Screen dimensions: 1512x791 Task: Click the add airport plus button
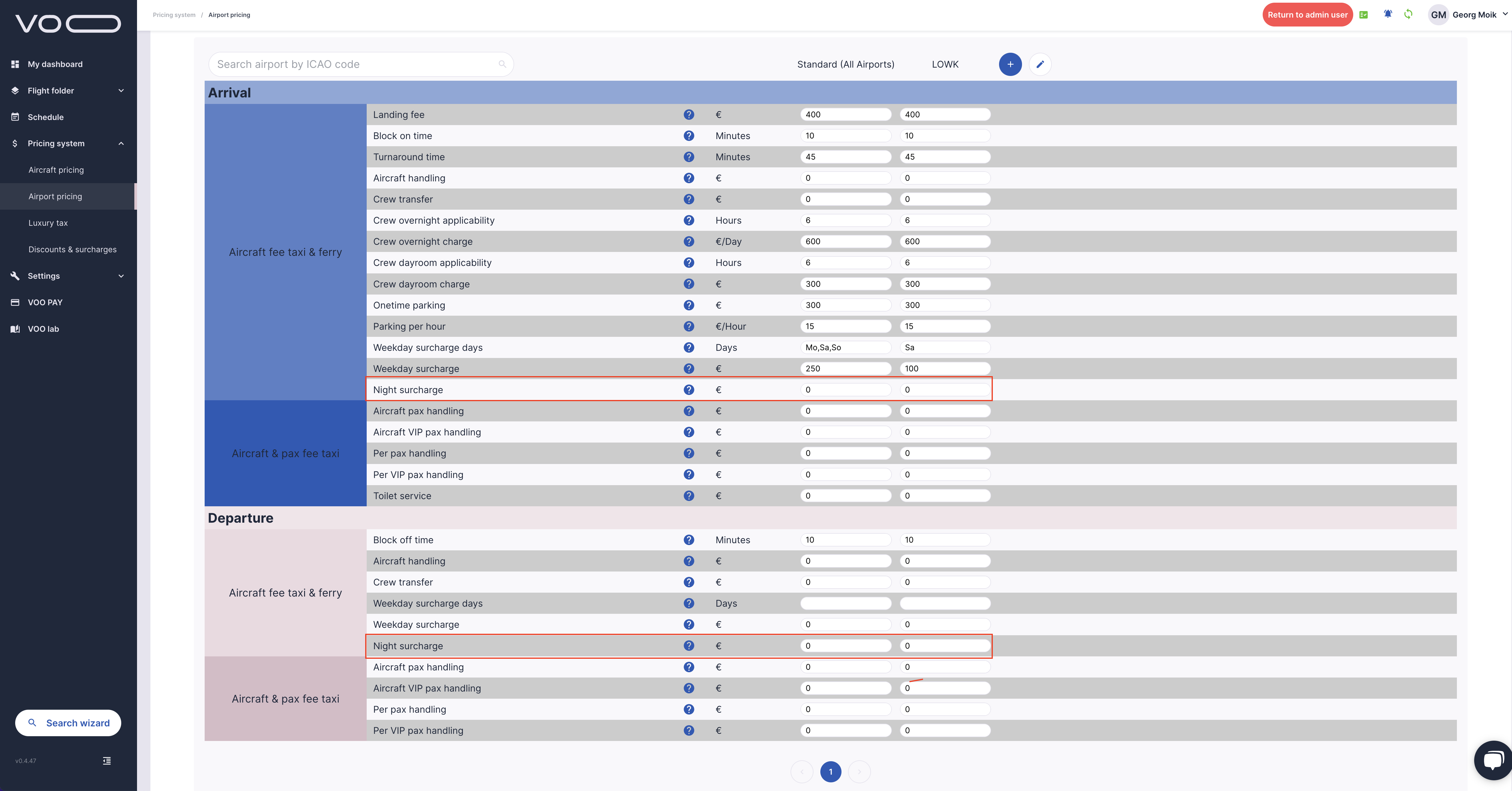click(1010, 64)
